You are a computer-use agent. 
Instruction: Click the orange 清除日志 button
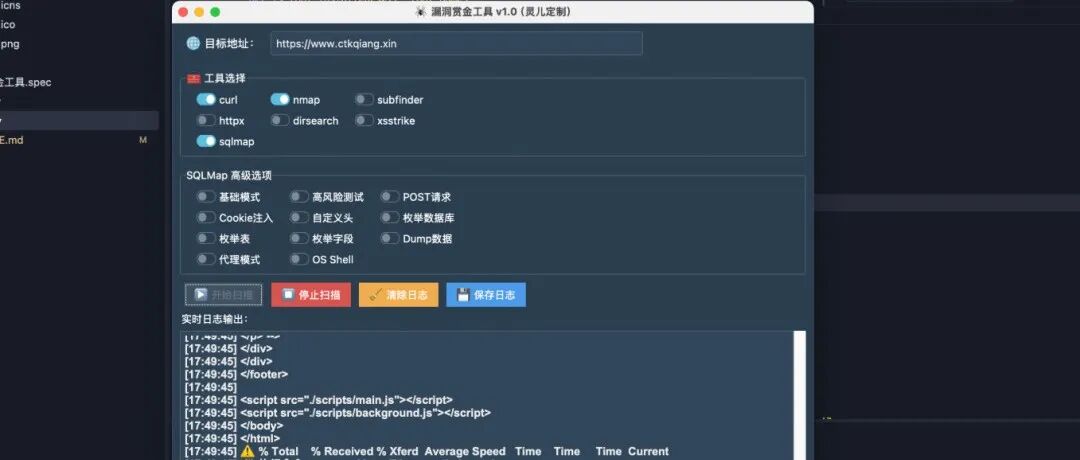[398, 295]
